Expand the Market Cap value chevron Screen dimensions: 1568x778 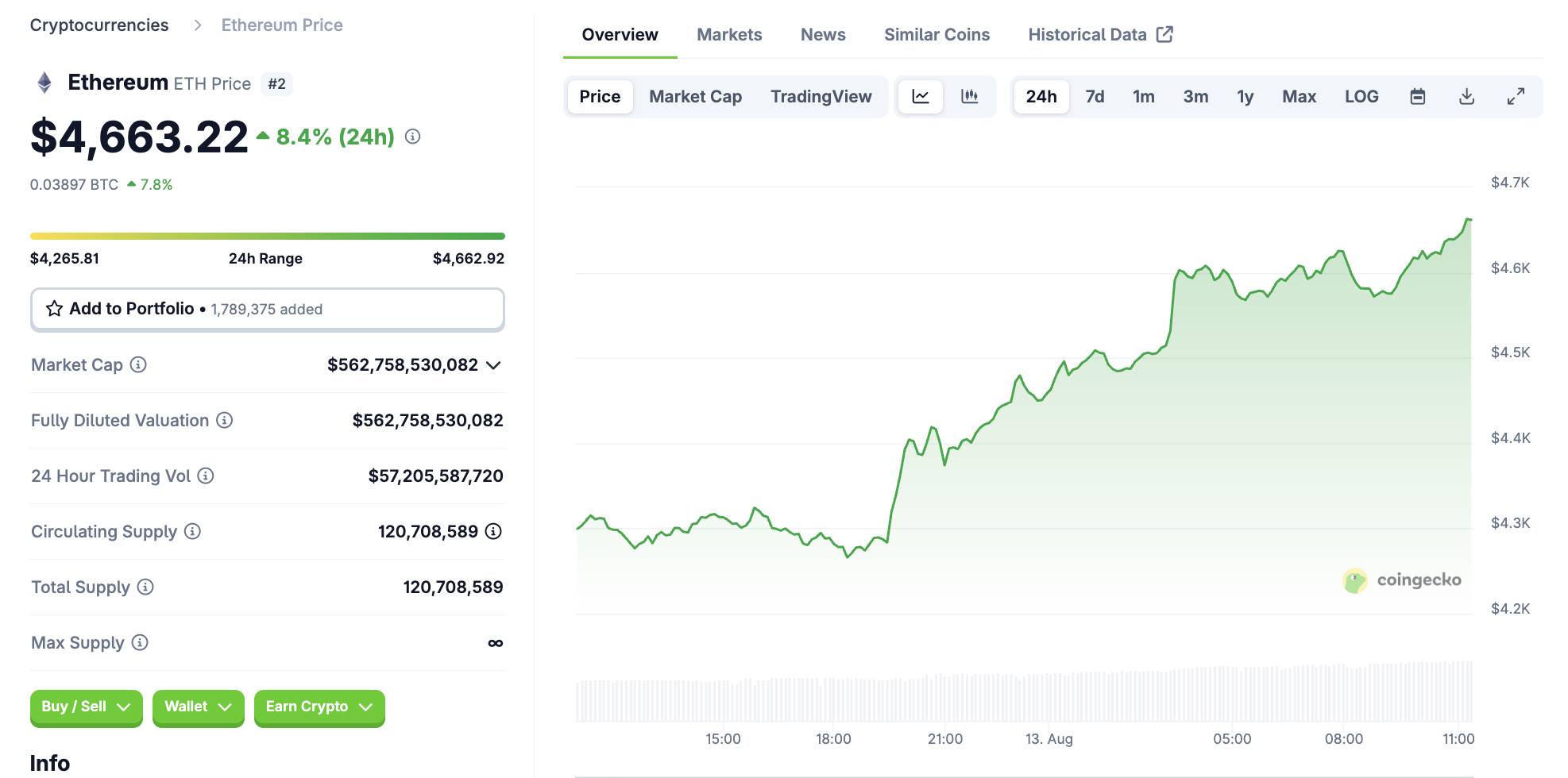pyautogui.click(x=493, y=365)
